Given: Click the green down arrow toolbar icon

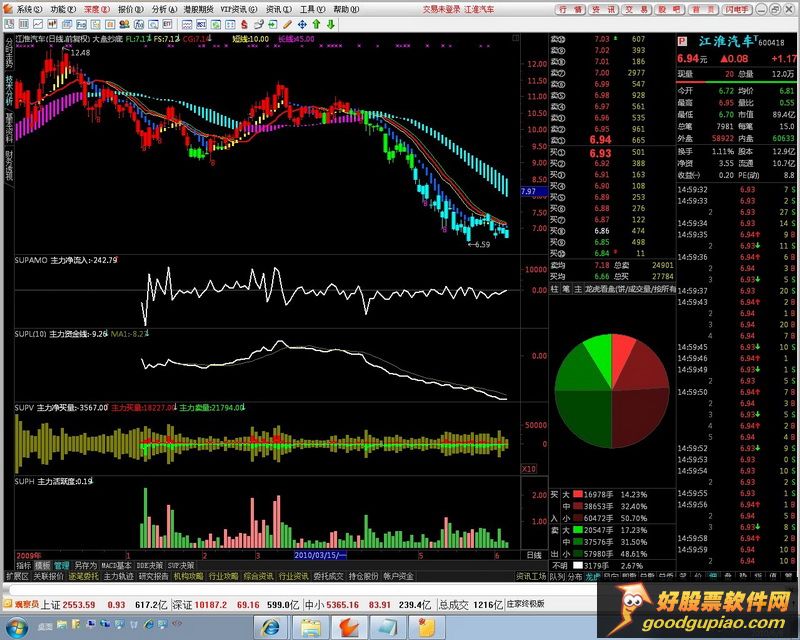Looking at the screenshot, I should pyautogui.click(x=331, y=24).
